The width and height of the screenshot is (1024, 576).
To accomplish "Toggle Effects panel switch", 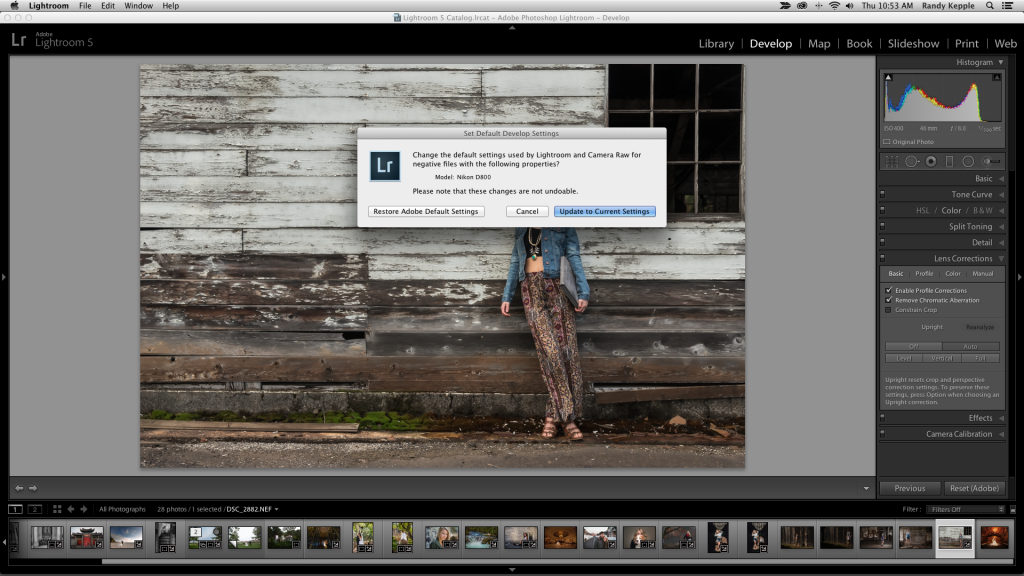I will pyautogui.click(x=882, y=417).
